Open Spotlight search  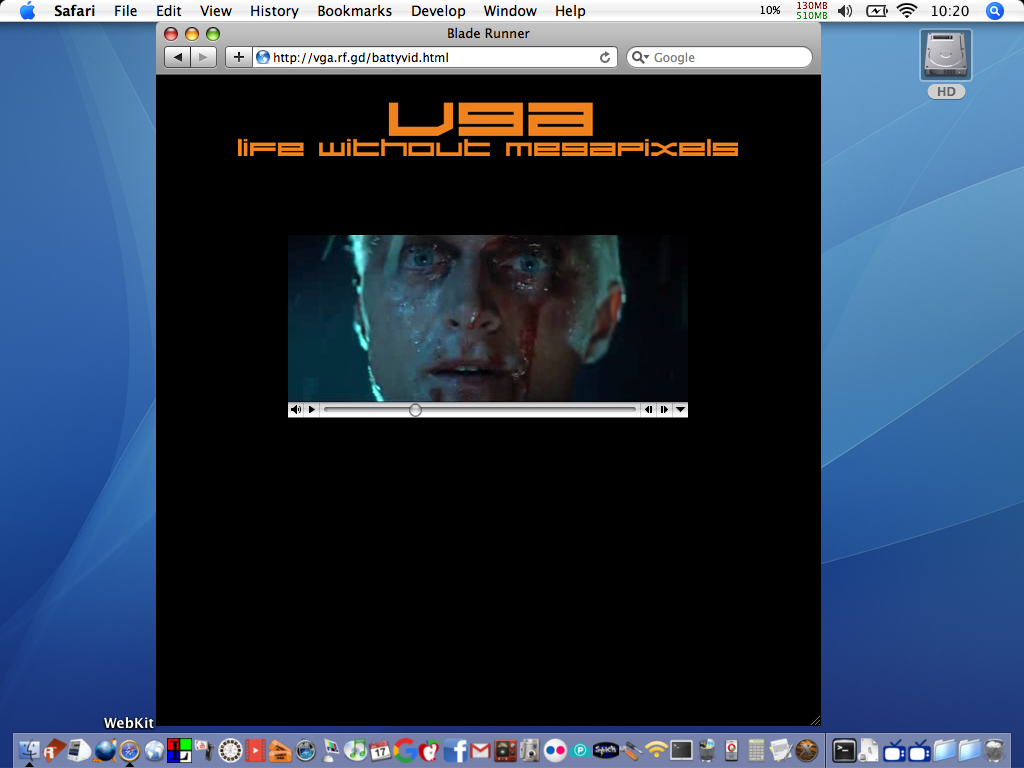click(995, 11)
